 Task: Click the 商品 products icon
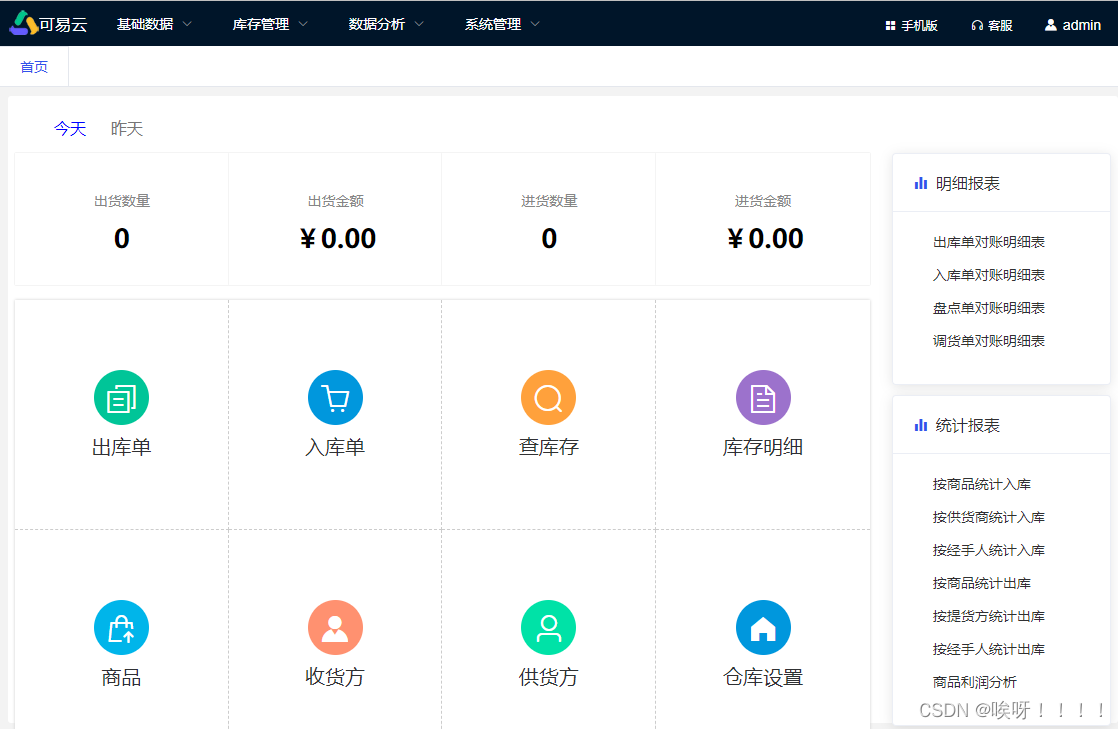point(121,627)
